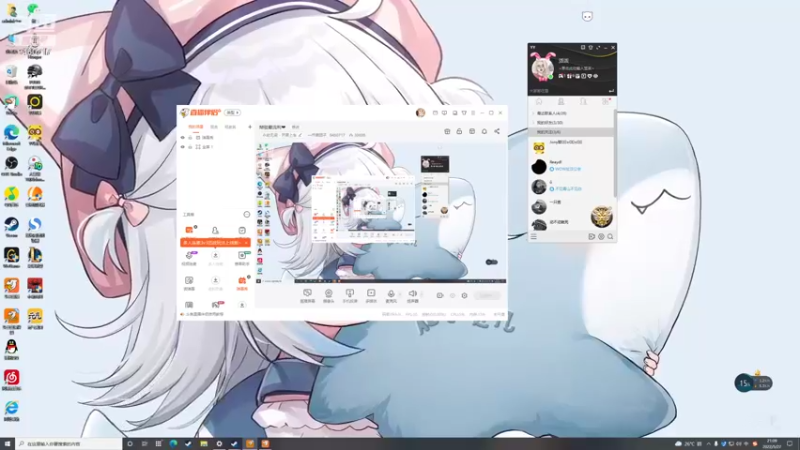Open the person-shaped toolbox tool icon
Image resolution: width=800 pixels, height=450 pixels.
coord(215,230)
